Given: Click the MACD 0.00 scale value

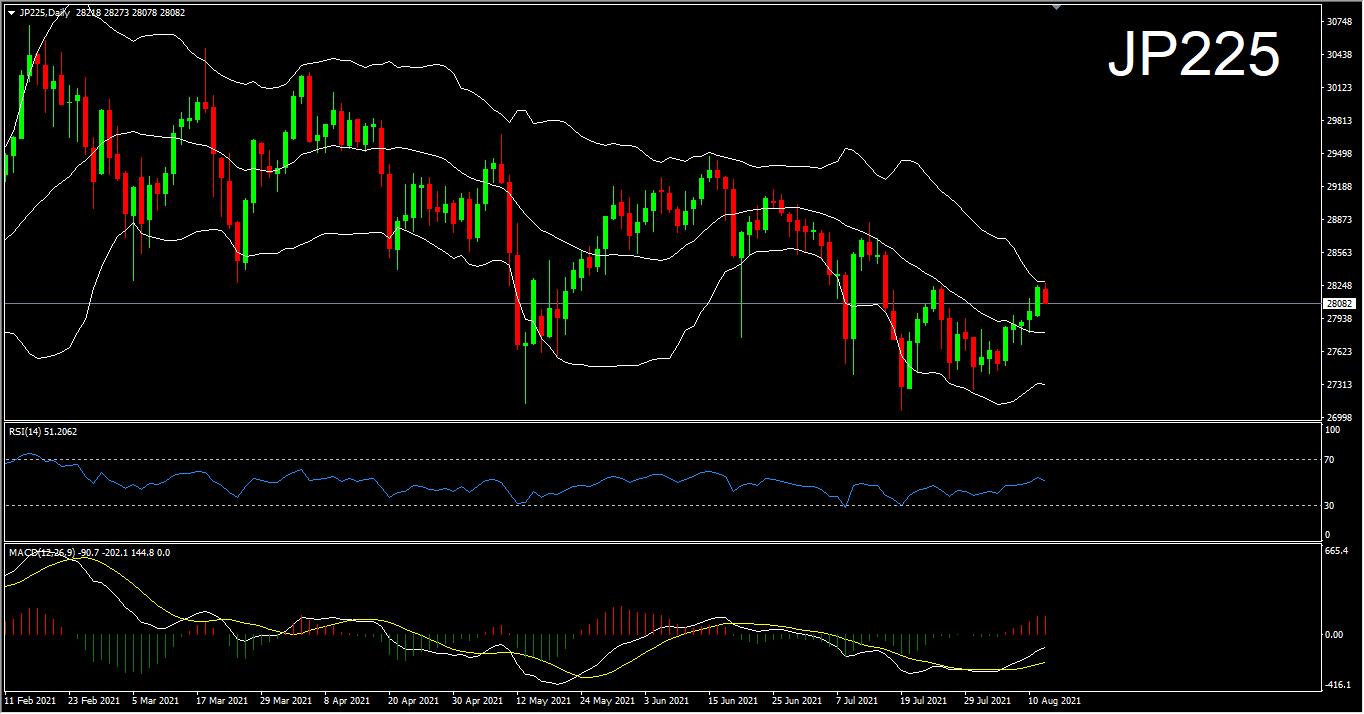Looking at the screenshot, I should click(x=1333, y=635).
